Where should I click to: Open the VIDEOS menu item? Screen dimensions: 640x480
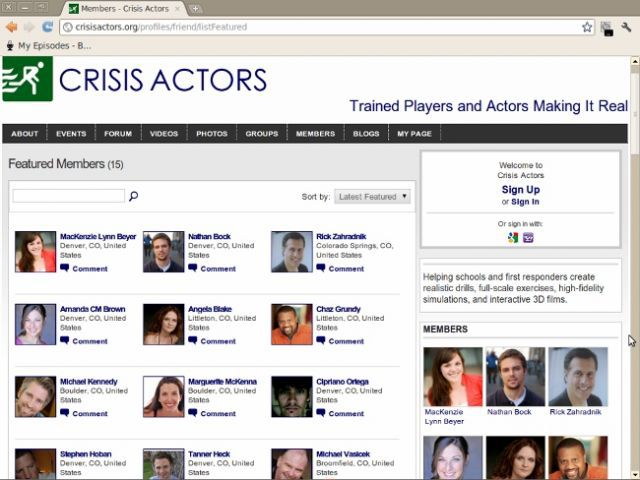[x=164, y=134]
